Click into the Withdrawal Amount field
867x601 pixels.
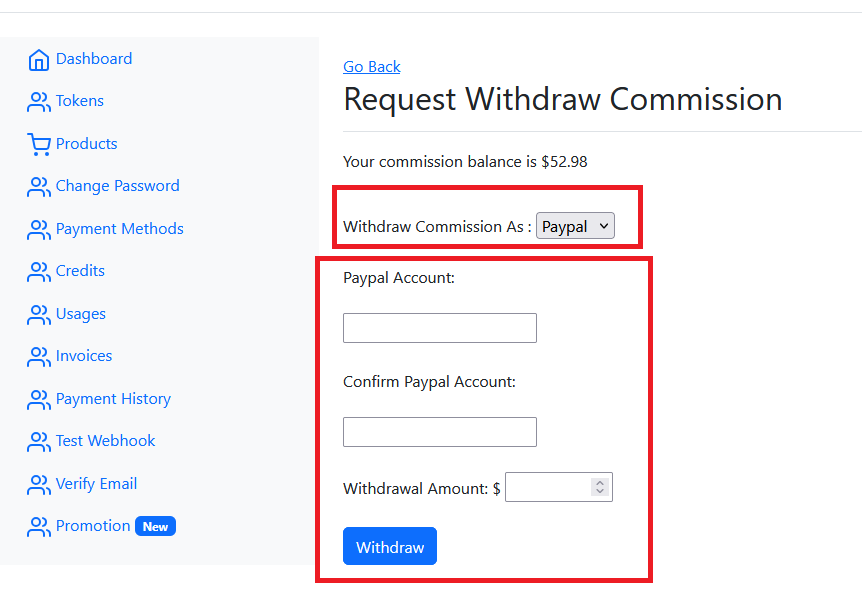(x=548, y=488)
